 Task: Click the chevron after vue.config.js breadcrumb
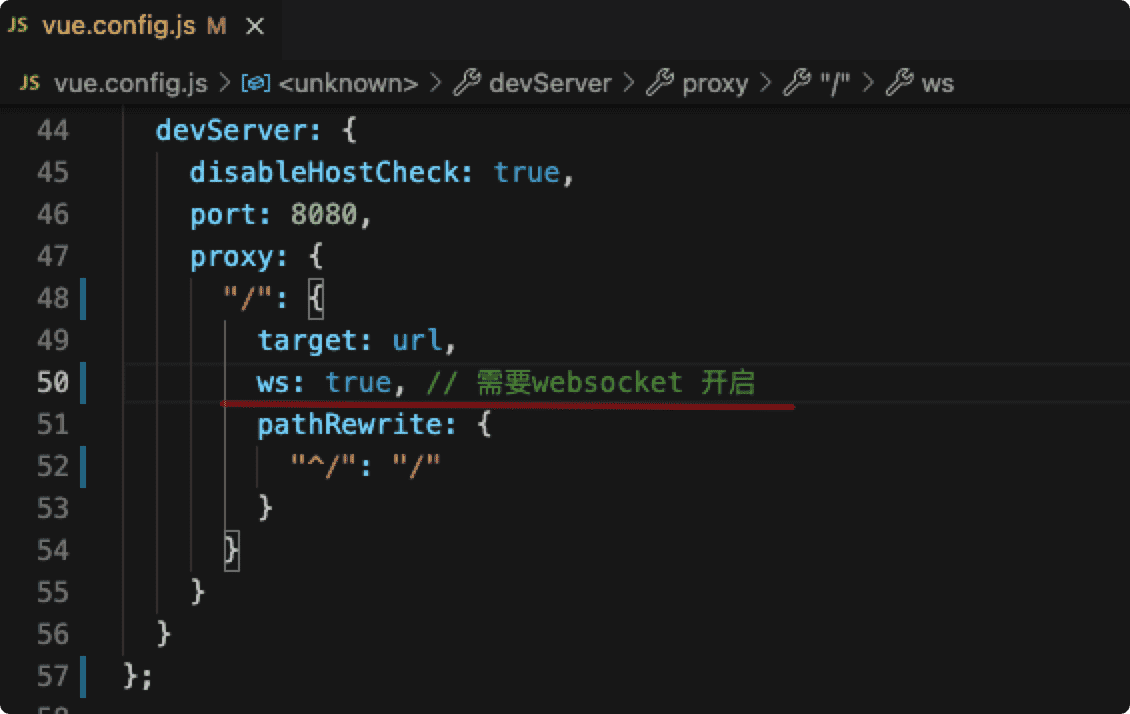click(x=225, y=83)
